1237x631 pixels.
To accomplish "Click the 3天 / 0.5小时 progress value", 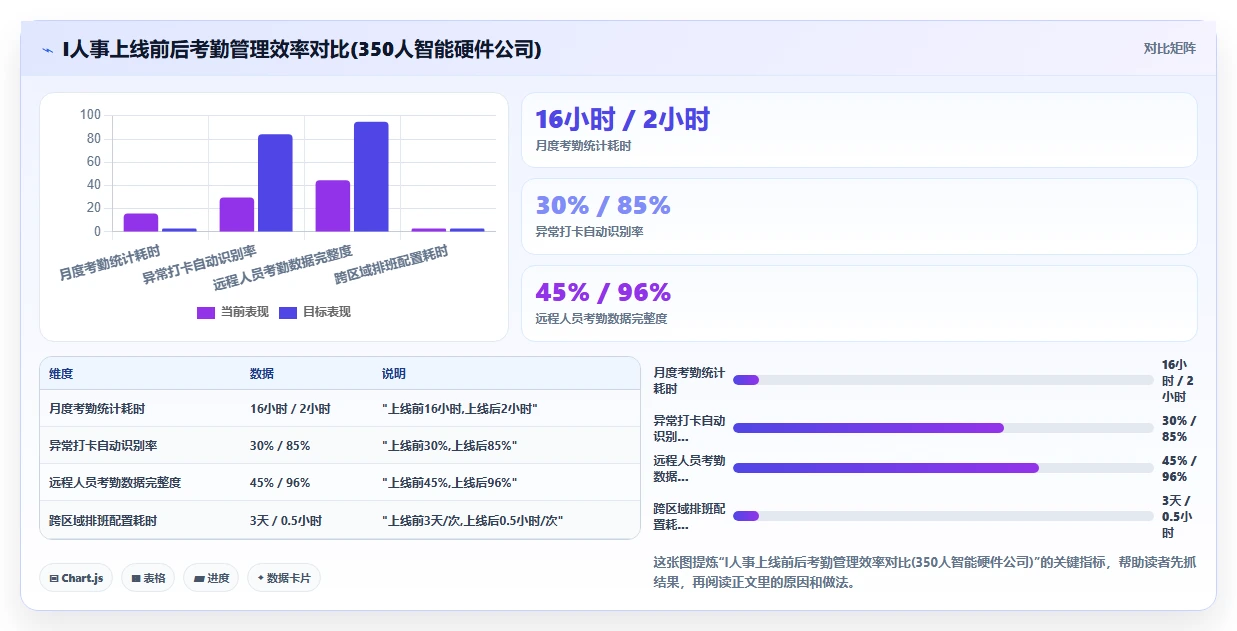I will click(x=1177, y=516).
